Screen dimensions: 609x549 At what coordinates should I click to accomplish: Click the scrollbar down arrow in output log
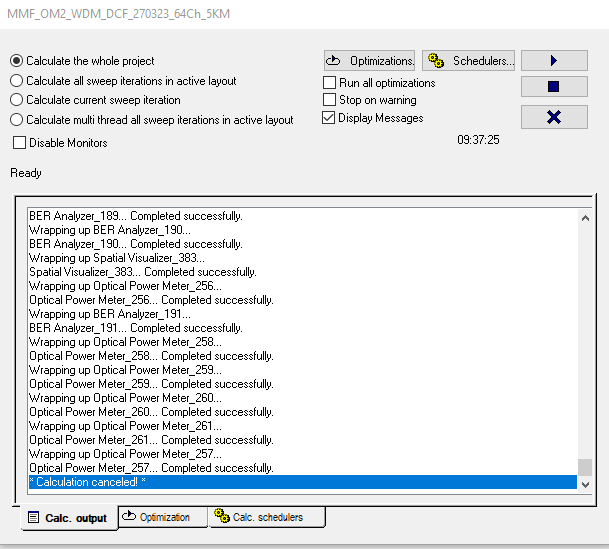[x=585, y=482]
